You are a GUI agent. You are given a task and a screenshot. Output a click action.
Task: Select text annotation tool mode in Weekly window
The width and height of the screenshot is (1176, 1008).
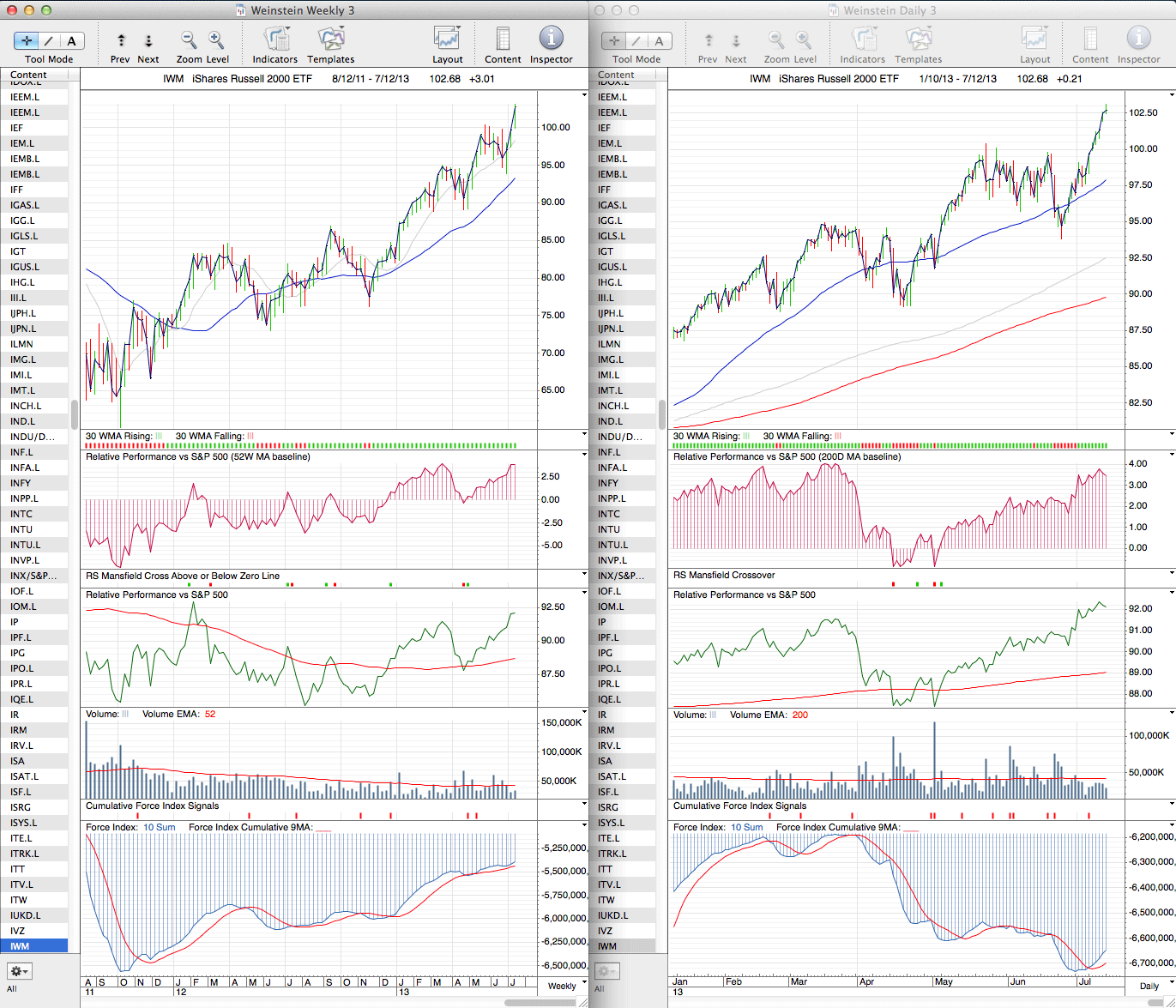click(x=71, y=40)
